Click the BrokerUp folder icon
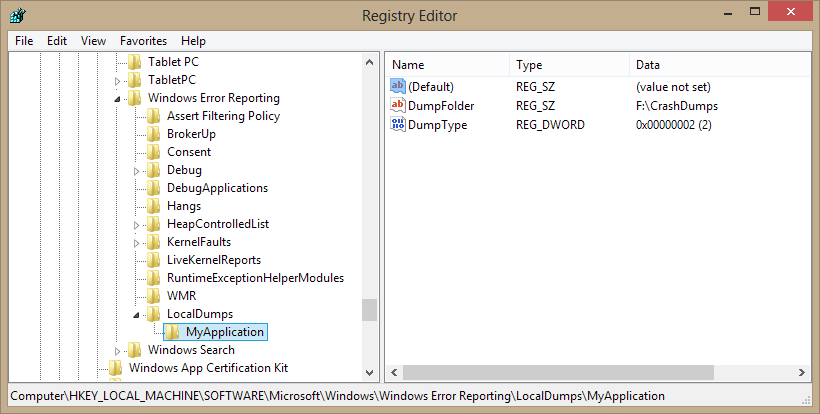This screenshot has height=414, width=820. [154, 134]
